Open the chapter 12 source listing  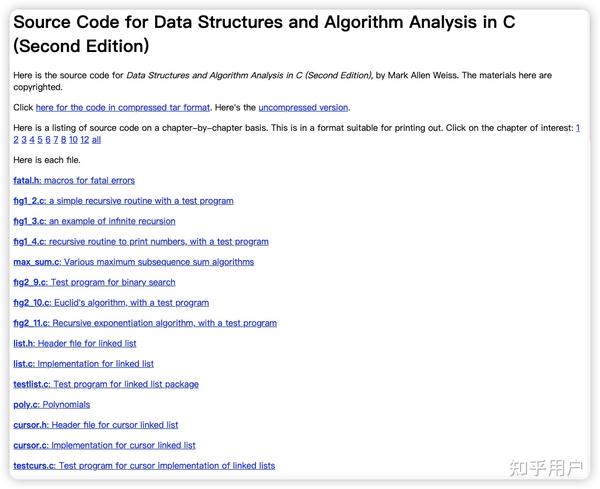tap(84, 140)
